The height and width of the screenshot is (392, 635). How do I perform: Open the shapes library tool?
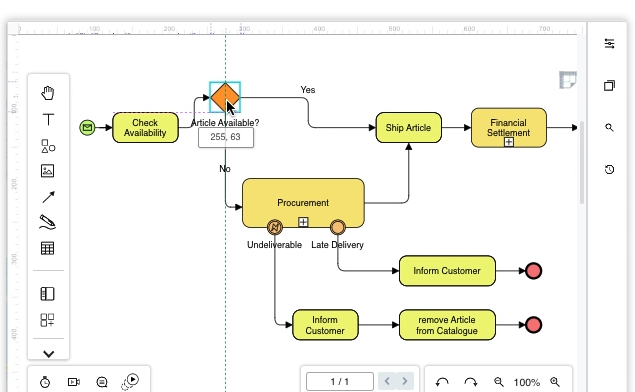pyautogui.click(x=48, y=146)
